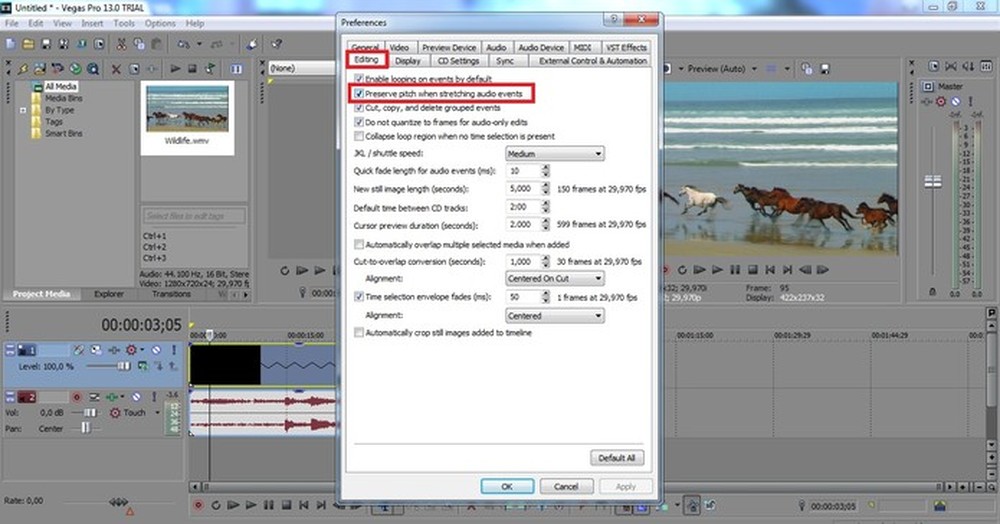Click the Copy icon in the main toolbar

138,44
